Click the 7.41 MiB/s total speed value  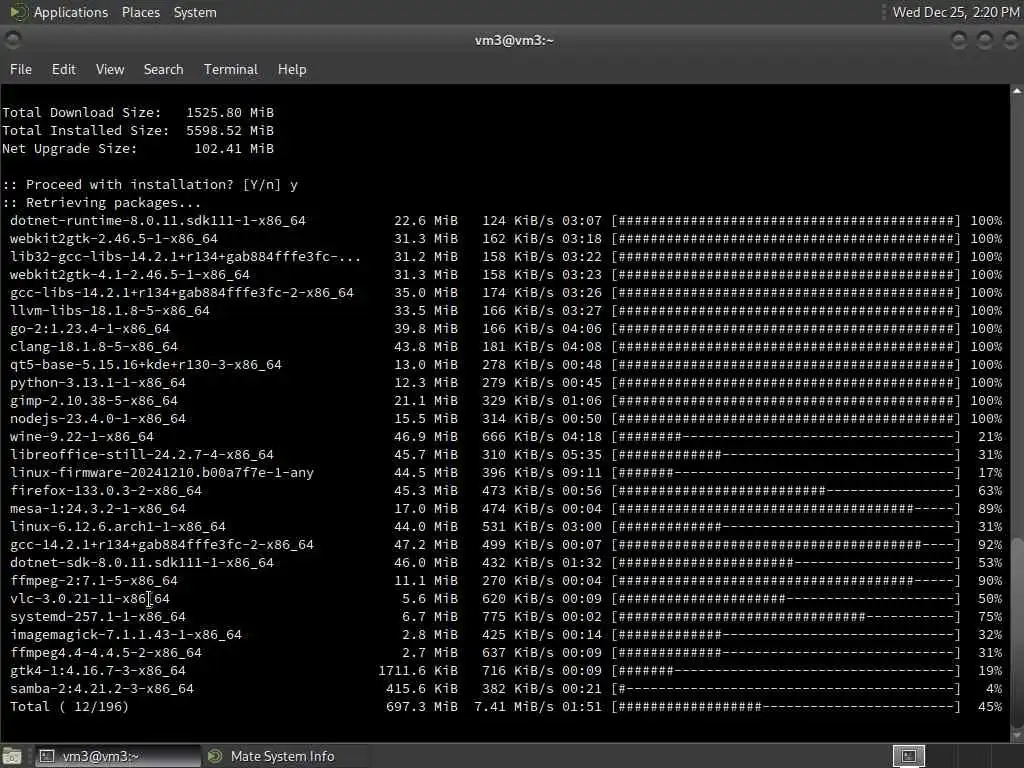pyautogui.click(x=513, y=707)
